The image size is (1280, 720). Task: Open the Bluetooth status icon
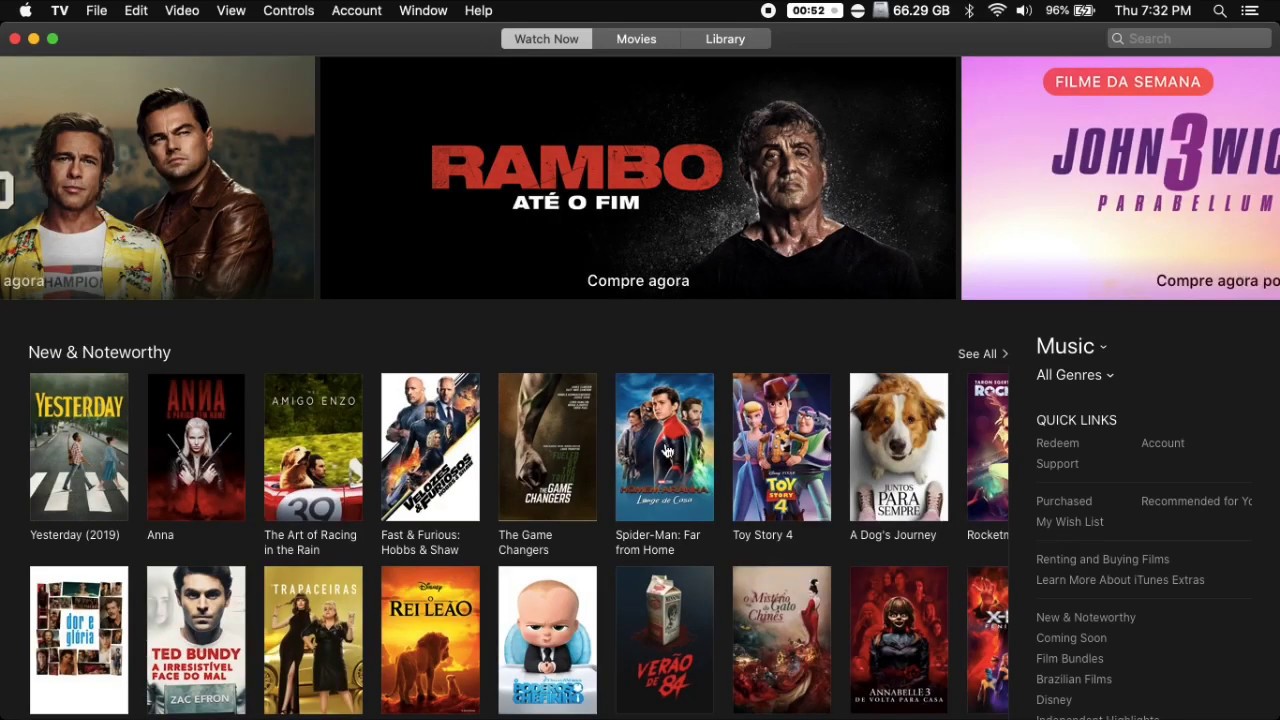tap(969, 11)
